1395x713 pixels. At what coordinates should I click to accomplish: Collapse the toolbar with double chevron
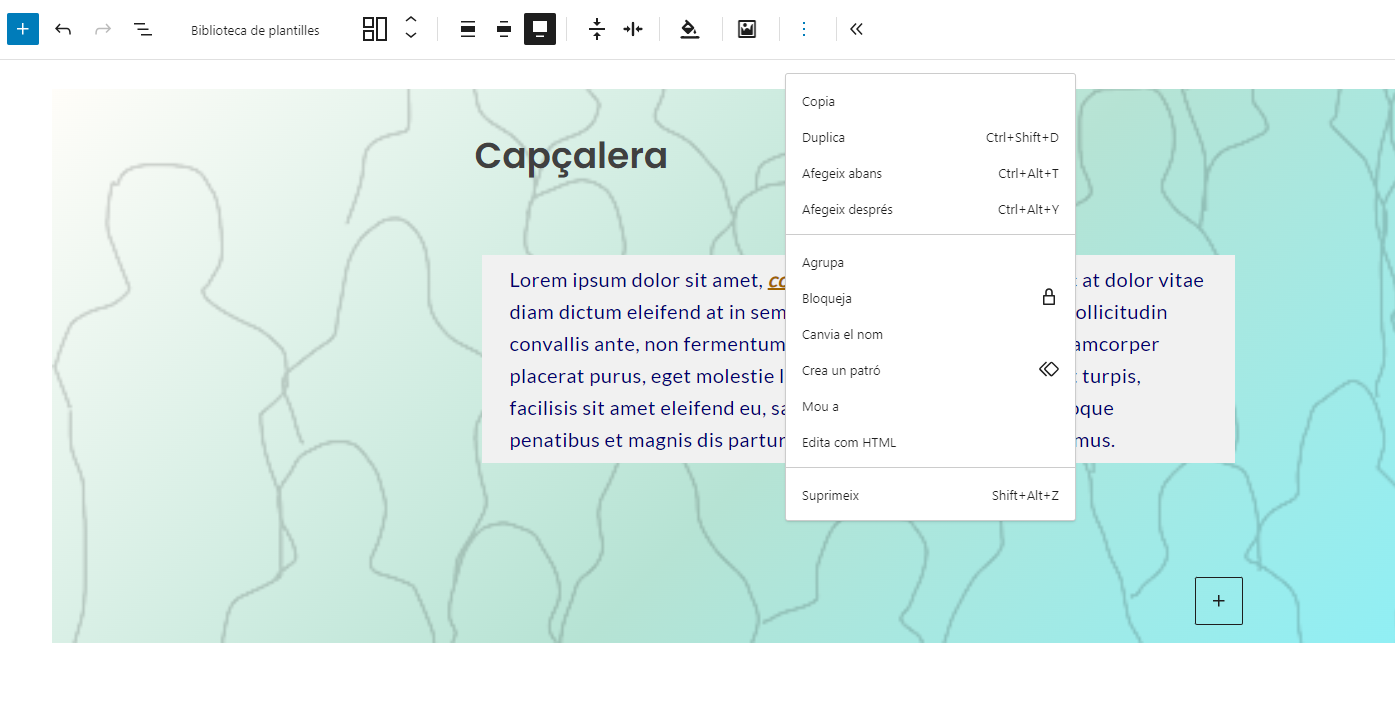[x=856, y=29]
